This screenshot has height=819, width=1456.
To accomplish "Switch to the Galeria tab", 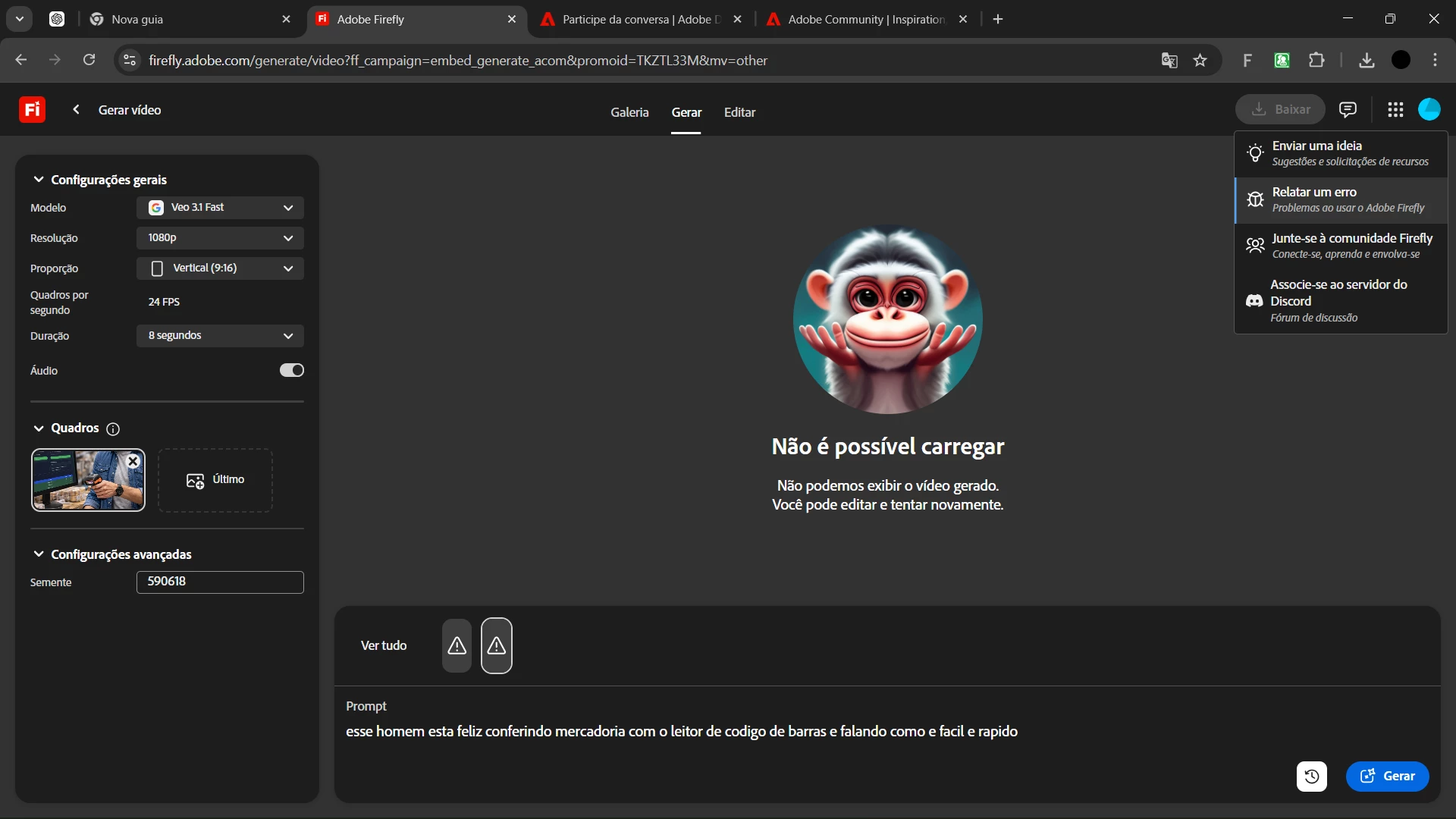I will [629, 112].
